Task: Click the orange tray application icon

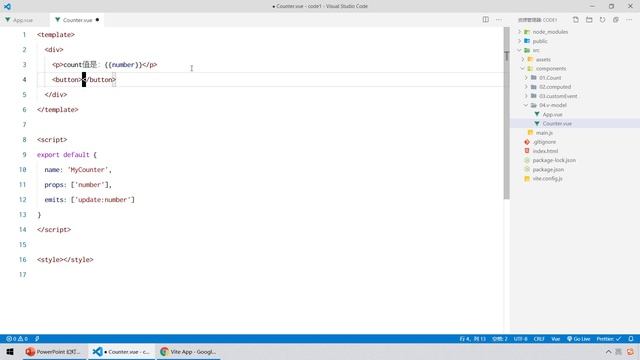Action: click(x=631, y=351)
